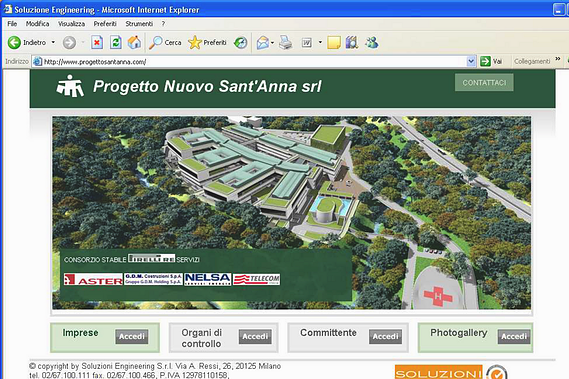Click Accedi next to Imprese
This screenshot has width=569, height=379.
point(132,337)
